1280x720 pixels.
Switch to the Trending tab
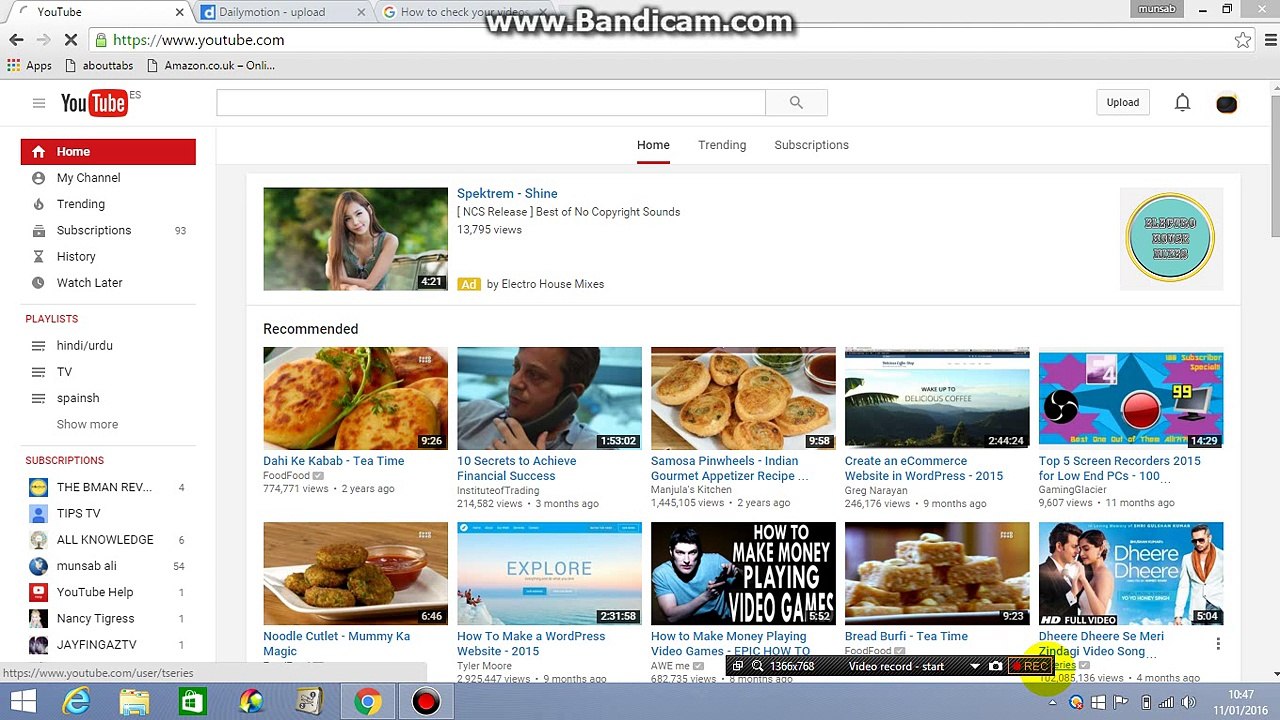click(x=722, y=145)
